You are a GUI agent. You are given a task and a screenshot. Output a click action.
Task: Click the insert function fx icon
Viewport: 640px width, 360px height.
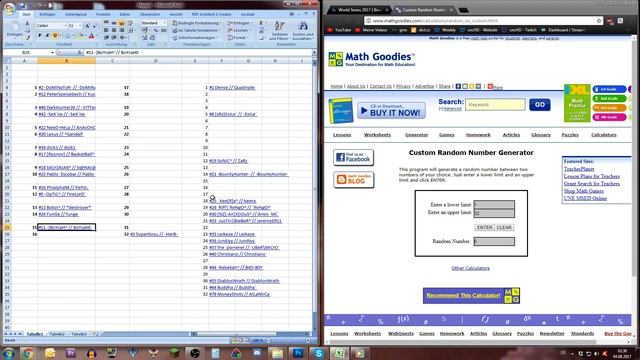coord(80,52)
